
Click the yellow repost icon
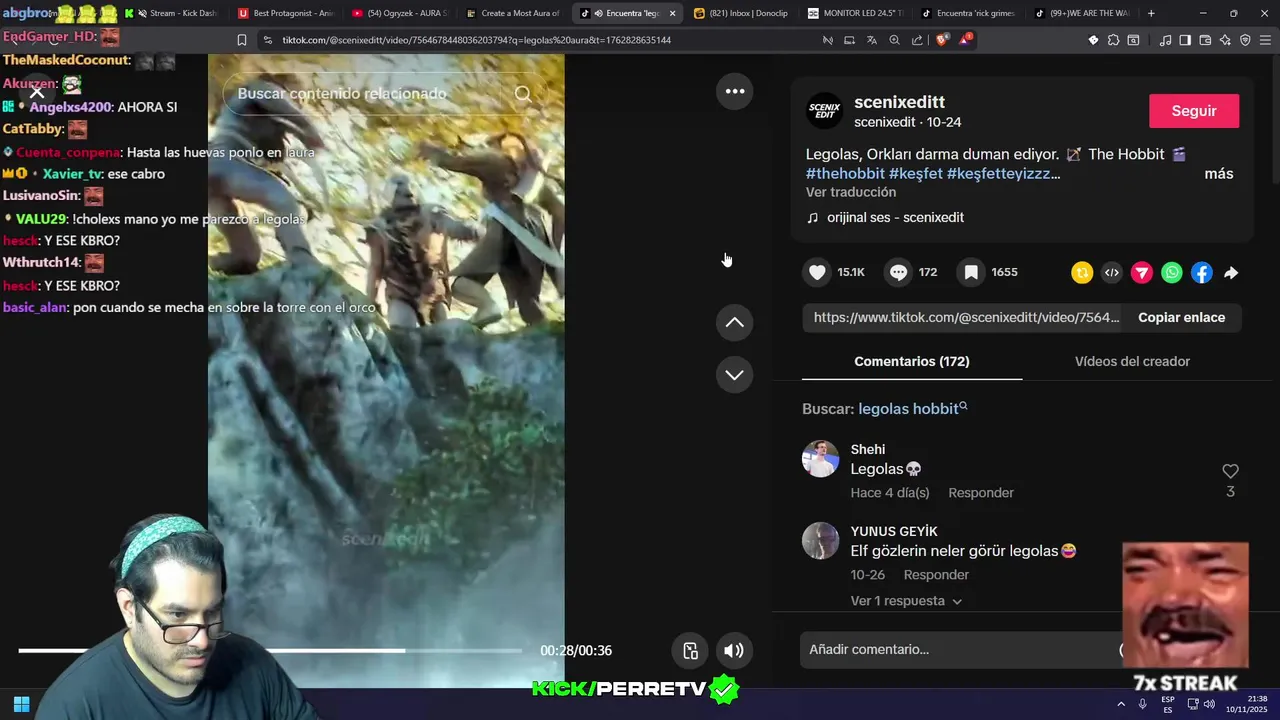pyautogui.click(x=1082, y=273)
